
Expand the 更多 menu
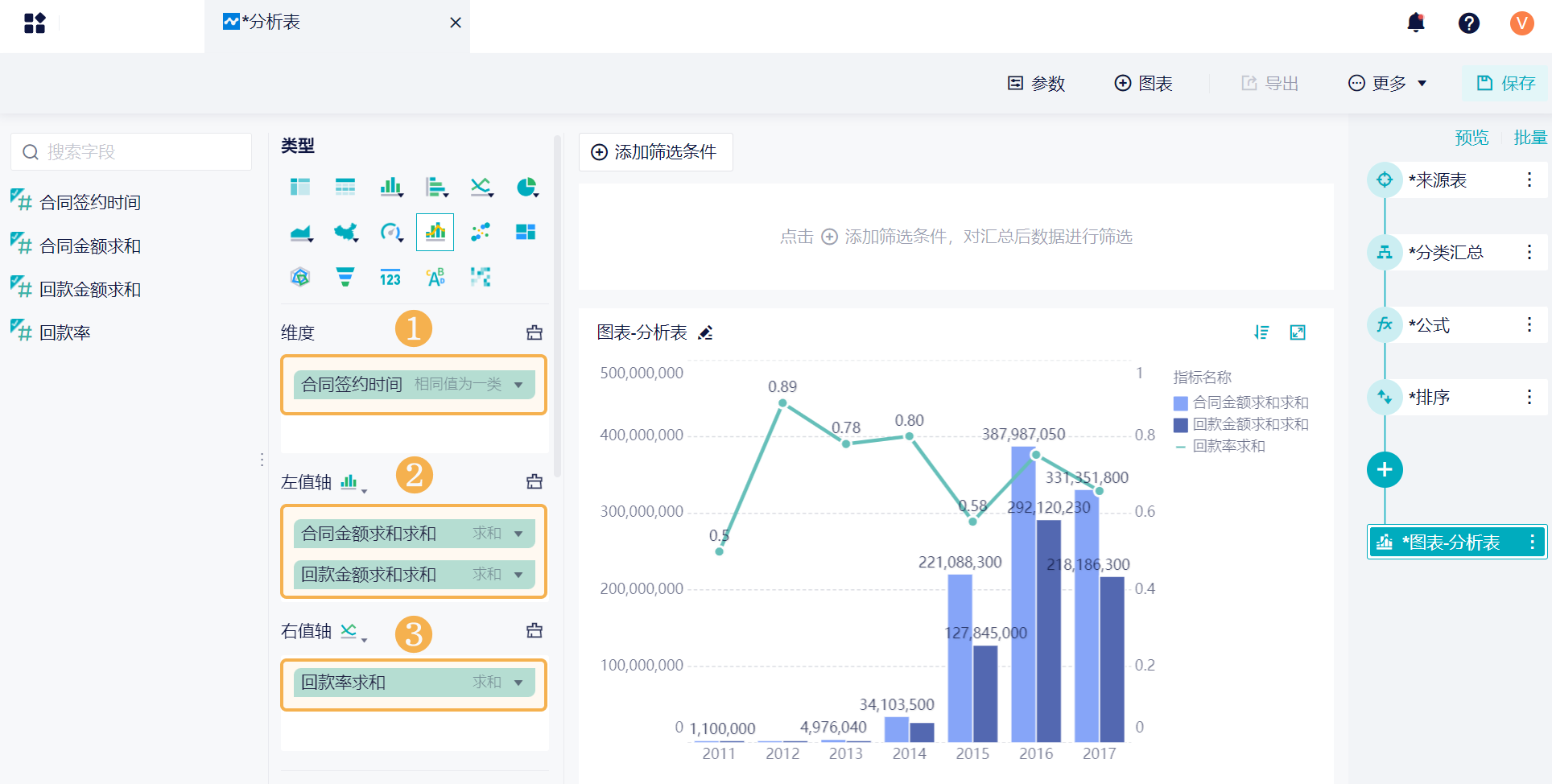pos(1387,83)
